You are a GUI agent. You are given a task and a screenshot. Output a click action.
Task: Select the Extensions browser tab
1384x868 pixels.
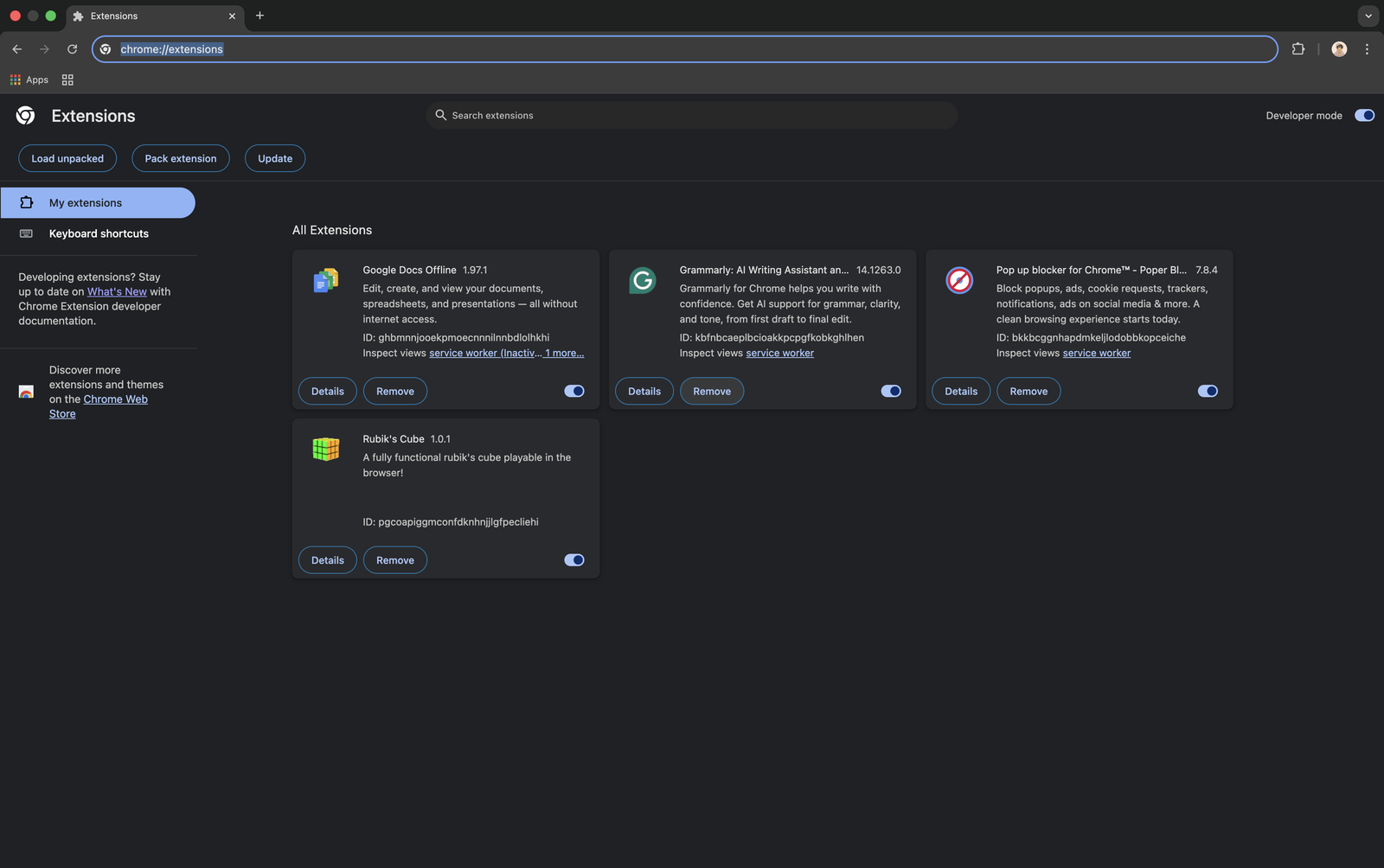[x=156, y=16]
